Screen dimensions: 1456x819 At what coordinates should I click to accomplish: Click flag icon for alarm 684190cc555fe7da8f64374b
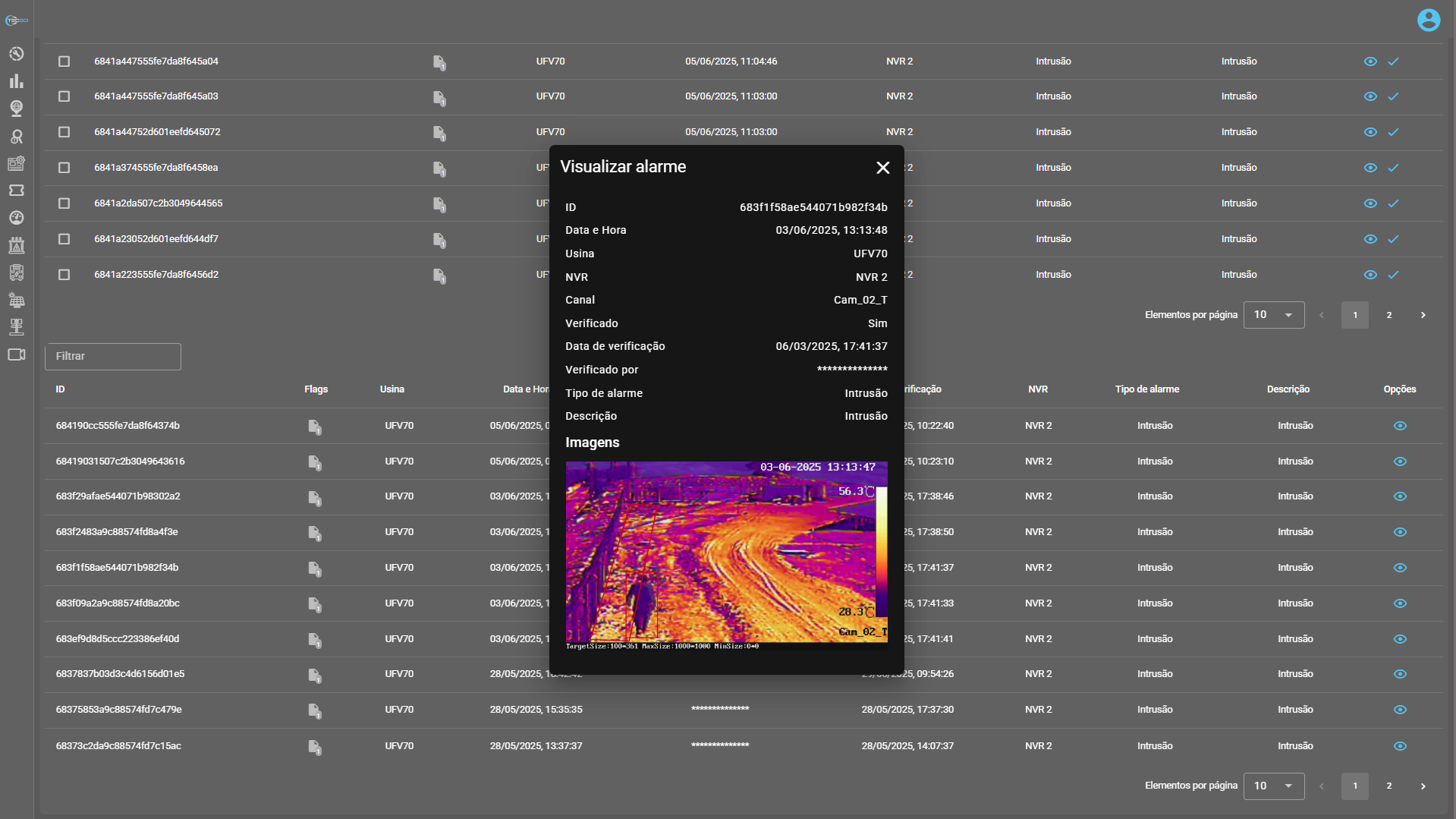point(315,427)
